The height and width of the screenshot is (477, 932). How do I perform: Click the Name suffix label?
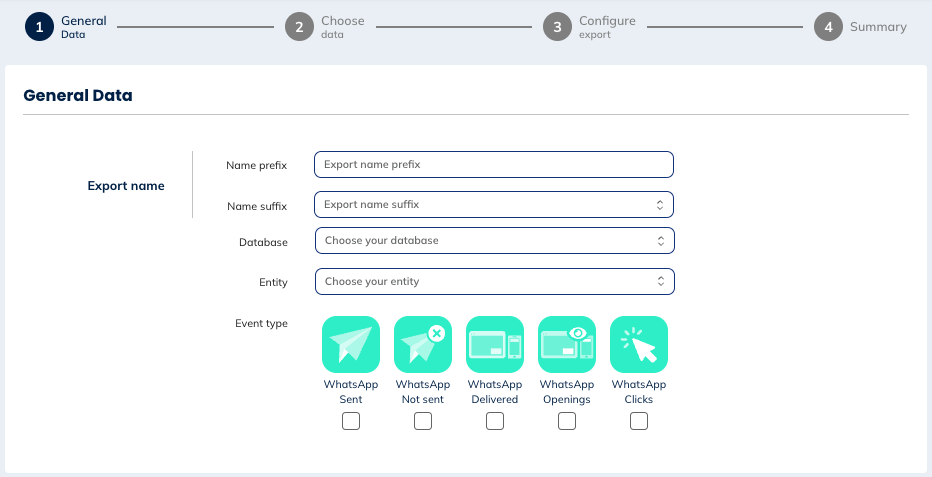tap(257, 206)
